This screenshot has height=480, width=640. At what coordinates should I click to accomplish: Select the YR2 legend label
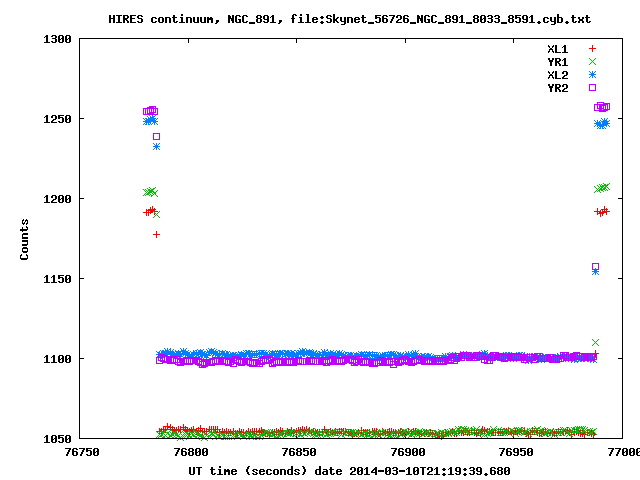click(x=558, y=88)
